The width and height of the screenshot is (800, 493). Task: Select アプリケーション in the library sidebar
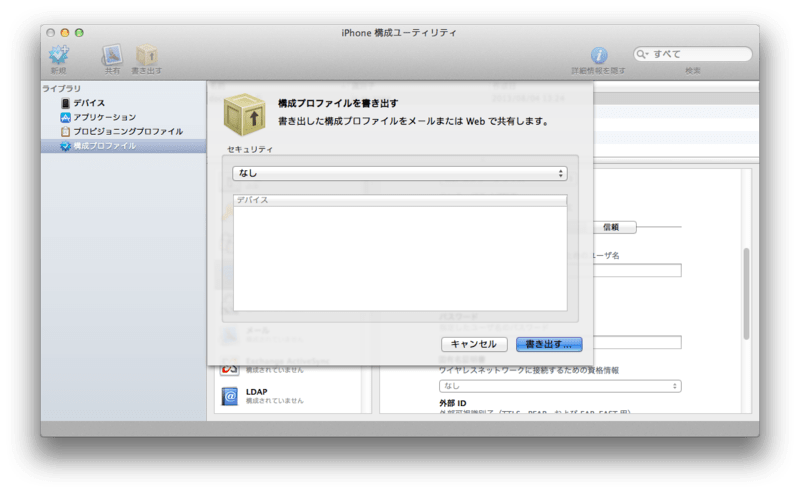[x=123, y=117]
